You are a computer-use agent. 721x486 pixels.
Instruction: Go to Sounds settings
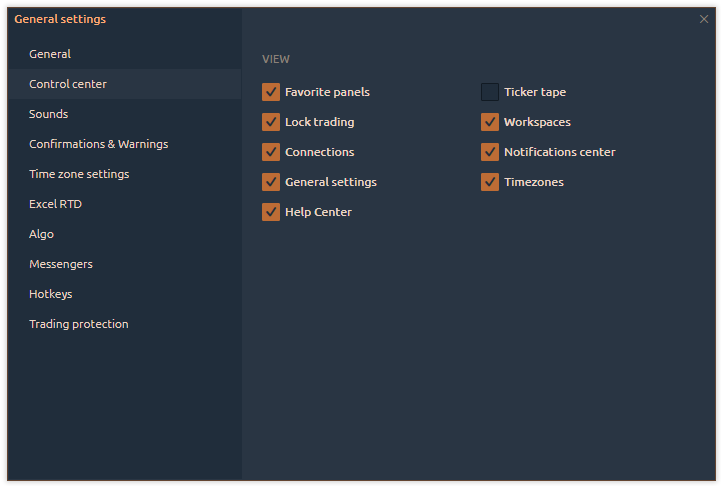click(48, 114)
